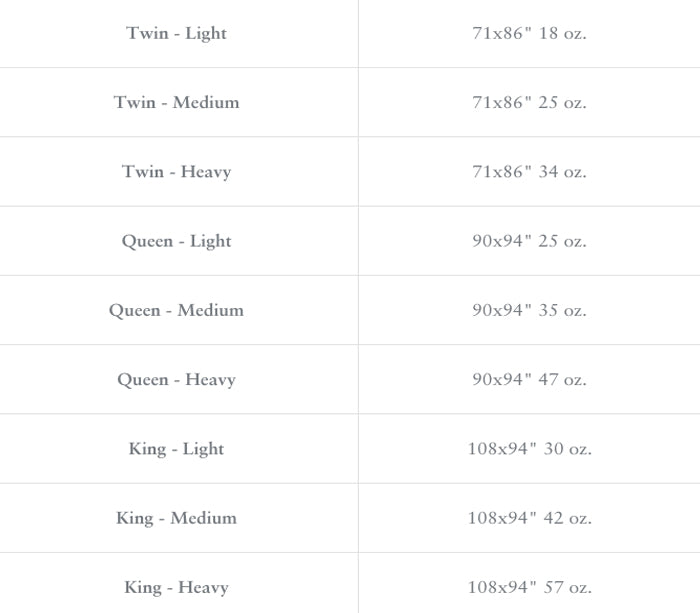Click the Twin - Heavy label cell

coord(177,172)
